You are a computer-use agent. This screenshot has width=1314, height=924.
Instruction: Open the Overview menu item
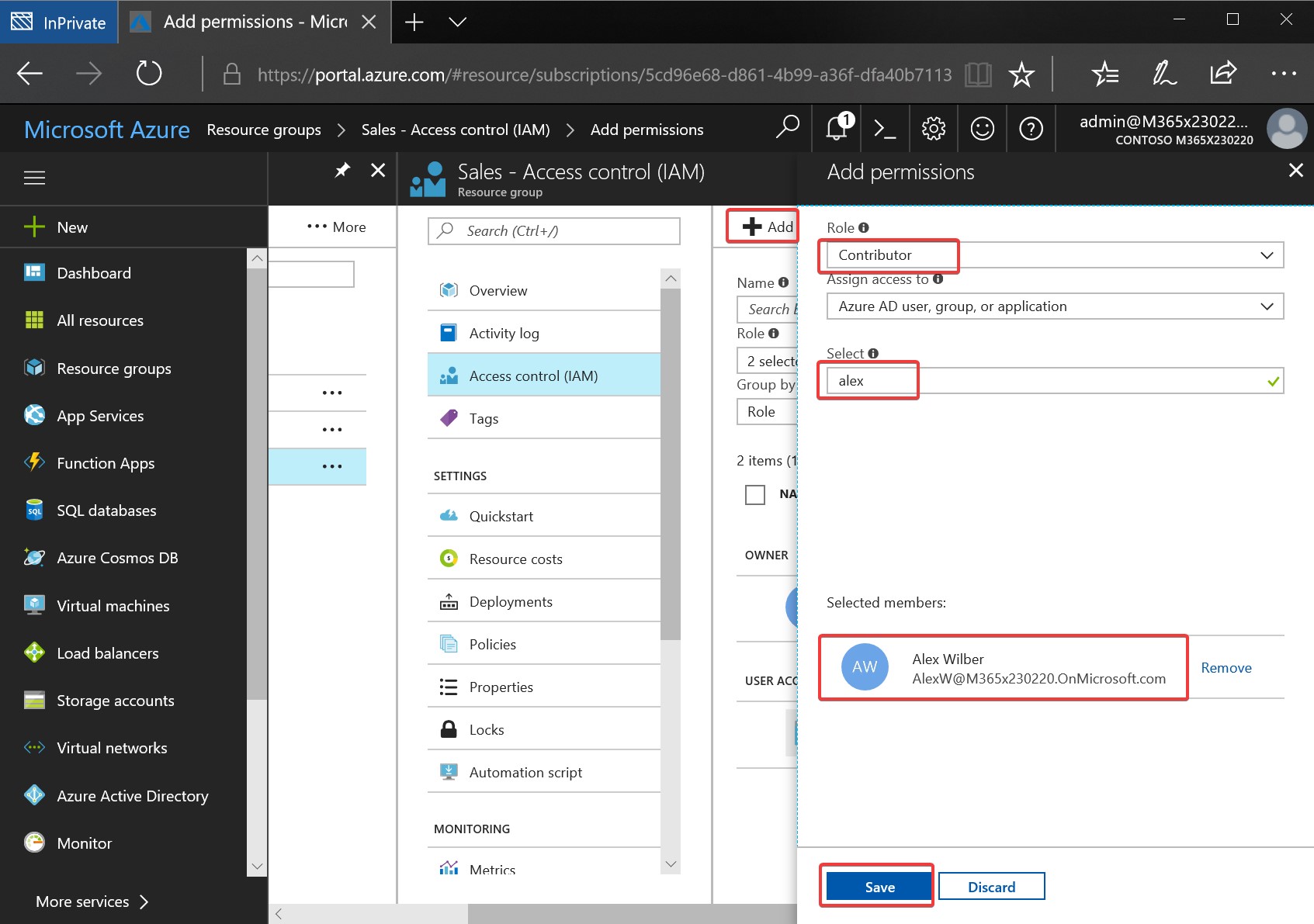(x=543, y=290)
